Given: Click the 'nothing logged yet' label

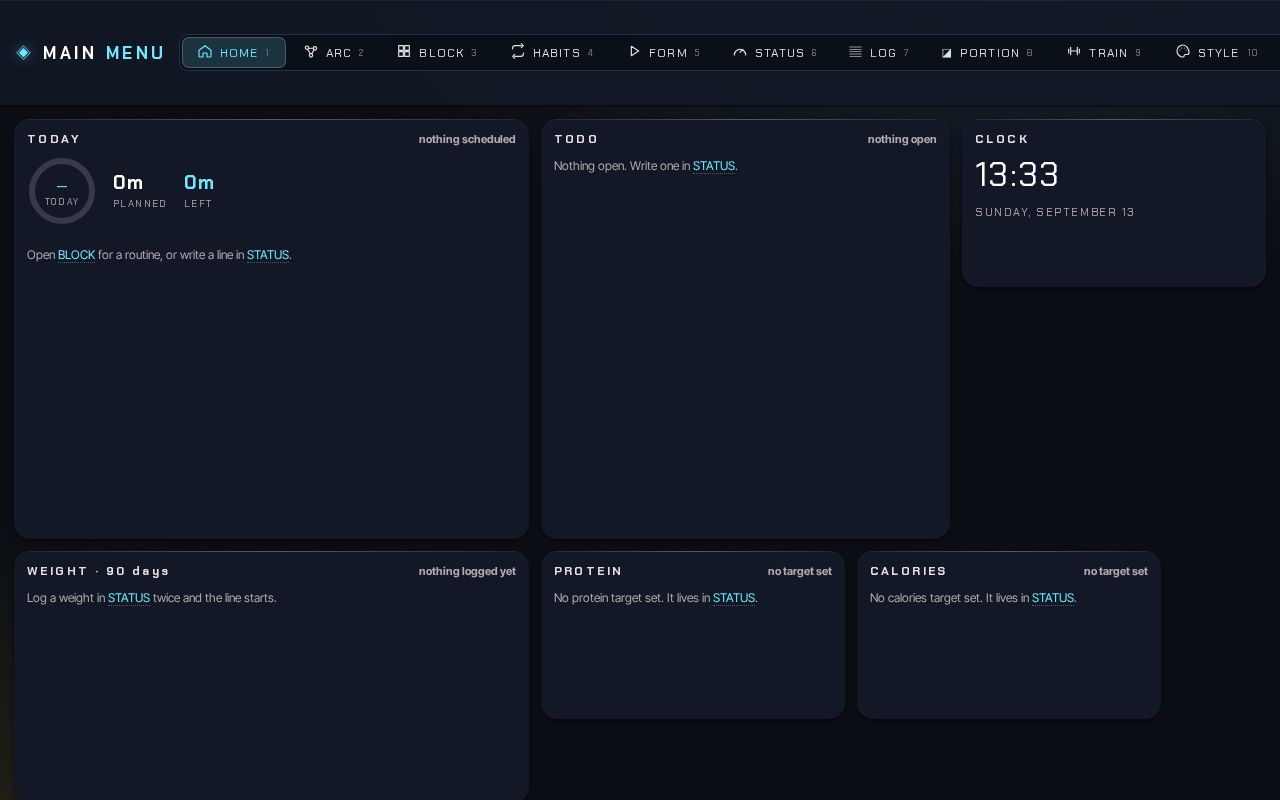Looking at the screenshot, I should 467,571.
